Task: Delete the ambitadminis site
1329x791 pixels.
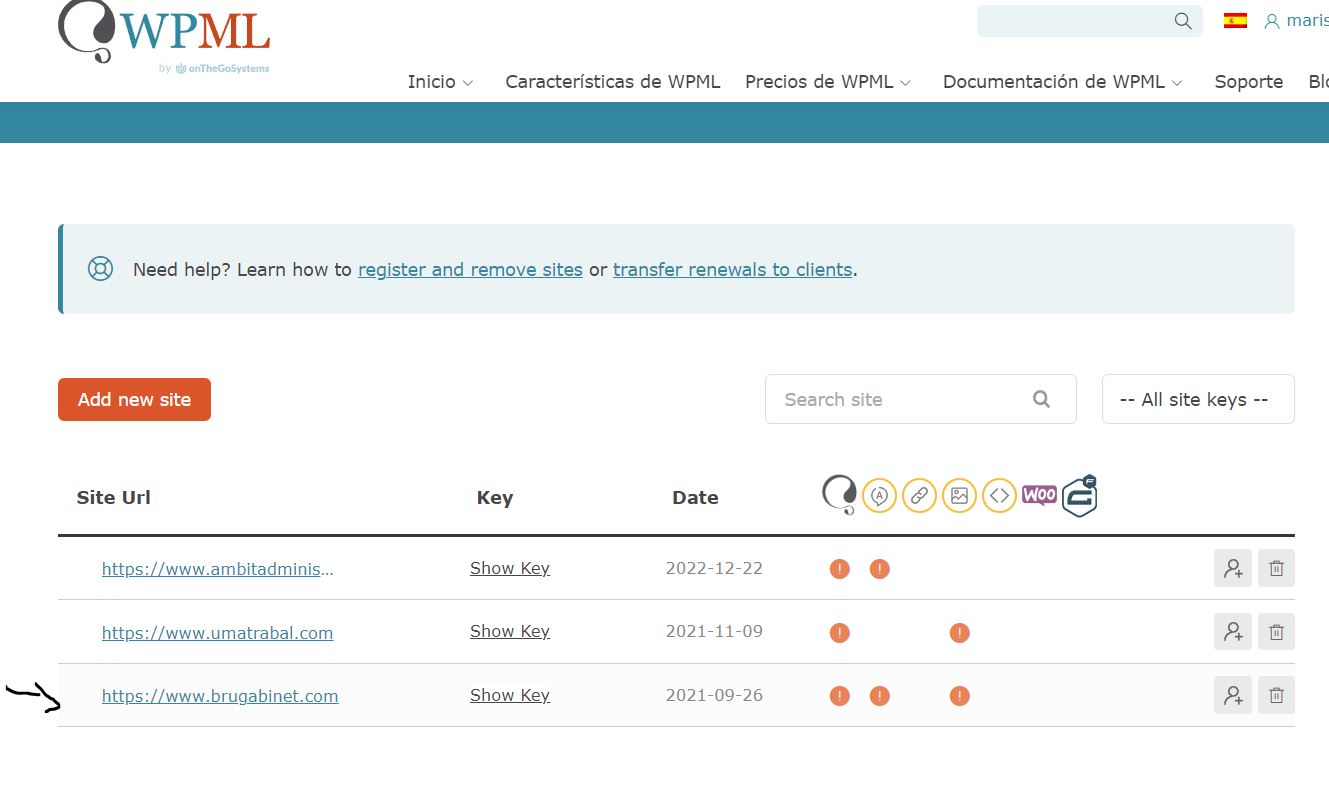Action: pos(1276,568)
